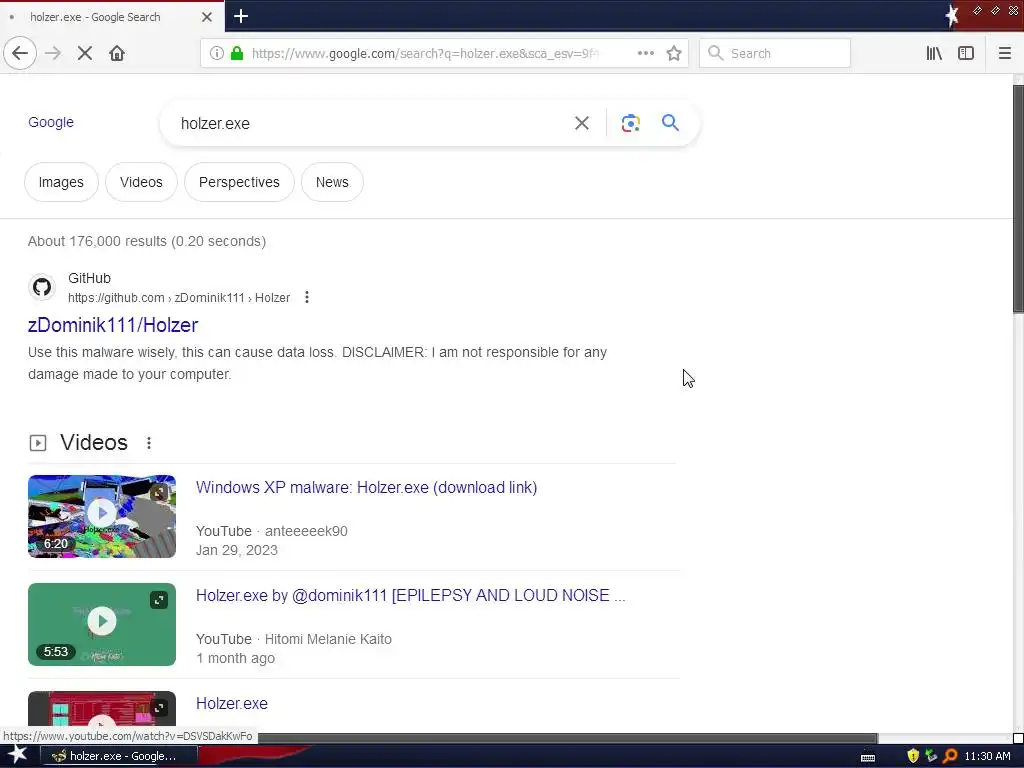Viewport: 1024px width, 768px height.
Task: Open the third Holzer.exe video link
Action: pos(232,703)
